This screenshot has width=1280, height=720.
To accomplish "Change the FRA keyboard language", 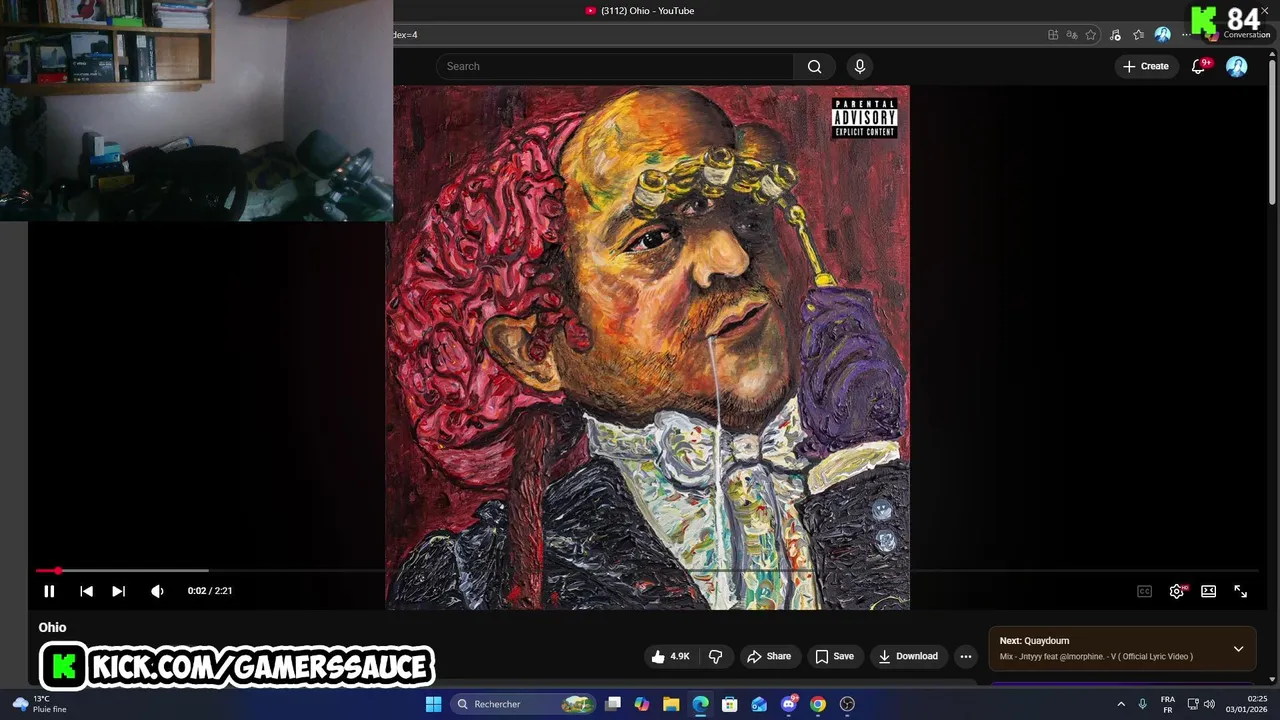I will pos(1168,704).
